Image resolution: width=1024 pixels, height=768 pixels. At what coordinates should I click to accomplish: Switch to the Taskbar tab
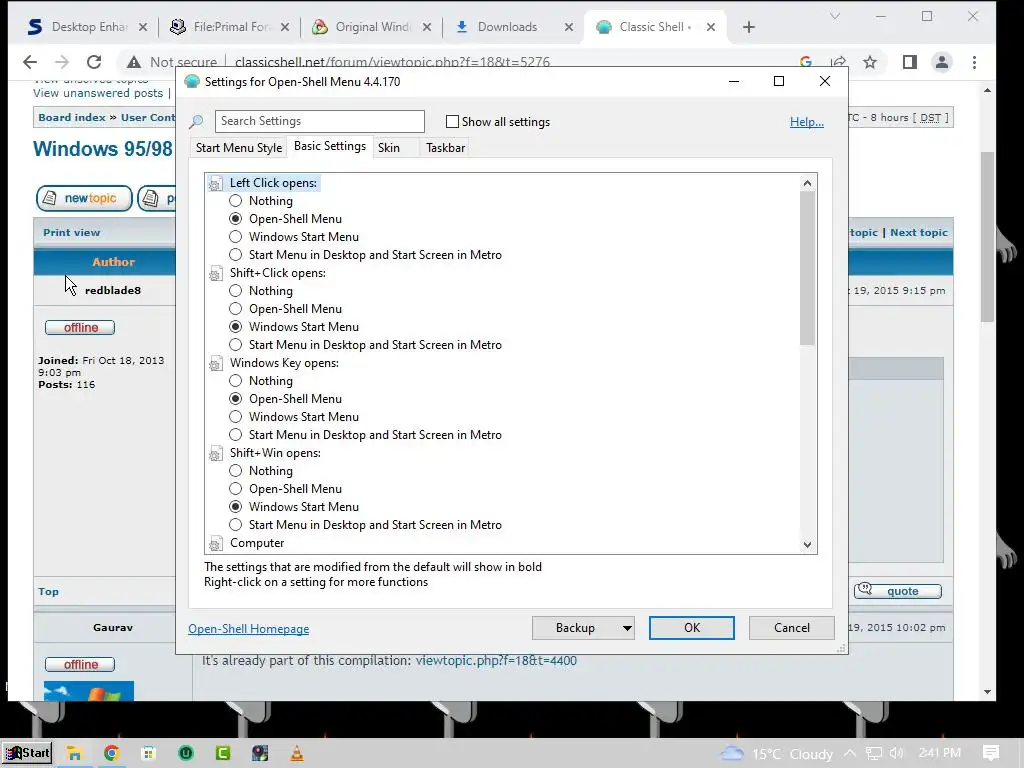(x=445, y=148)
